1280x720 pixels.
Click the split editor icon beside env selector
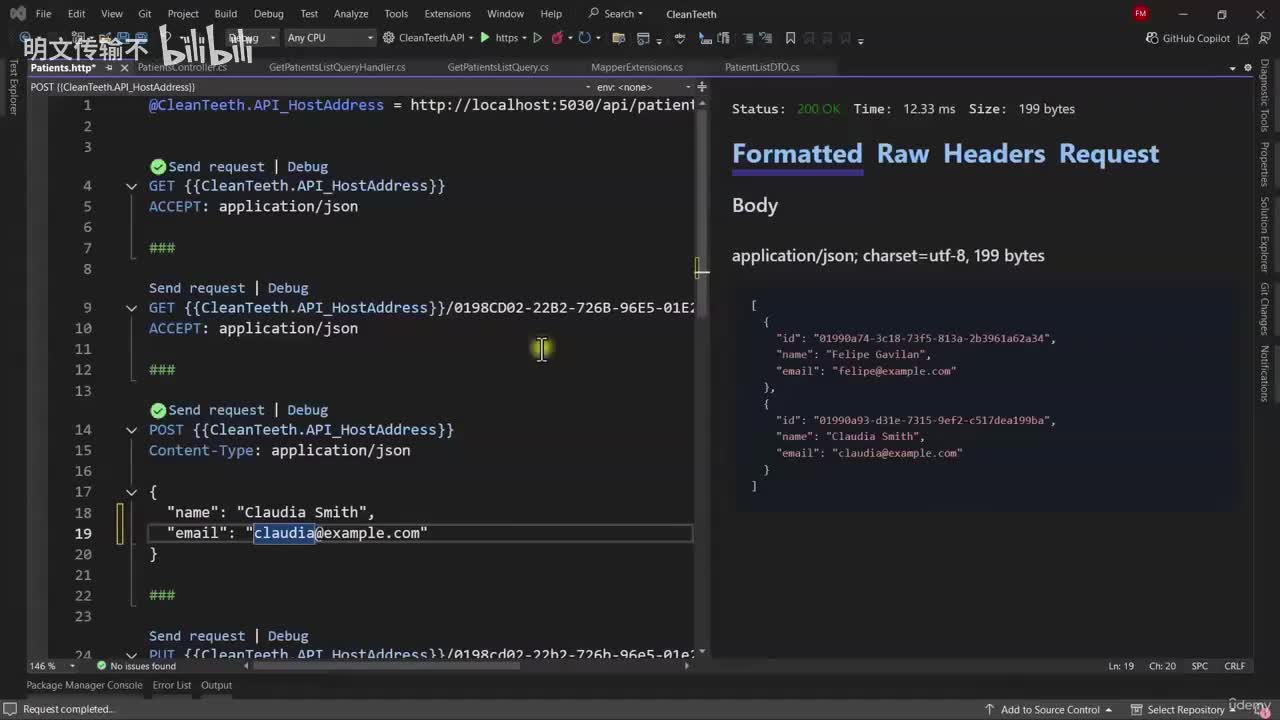tap(702, 87)
